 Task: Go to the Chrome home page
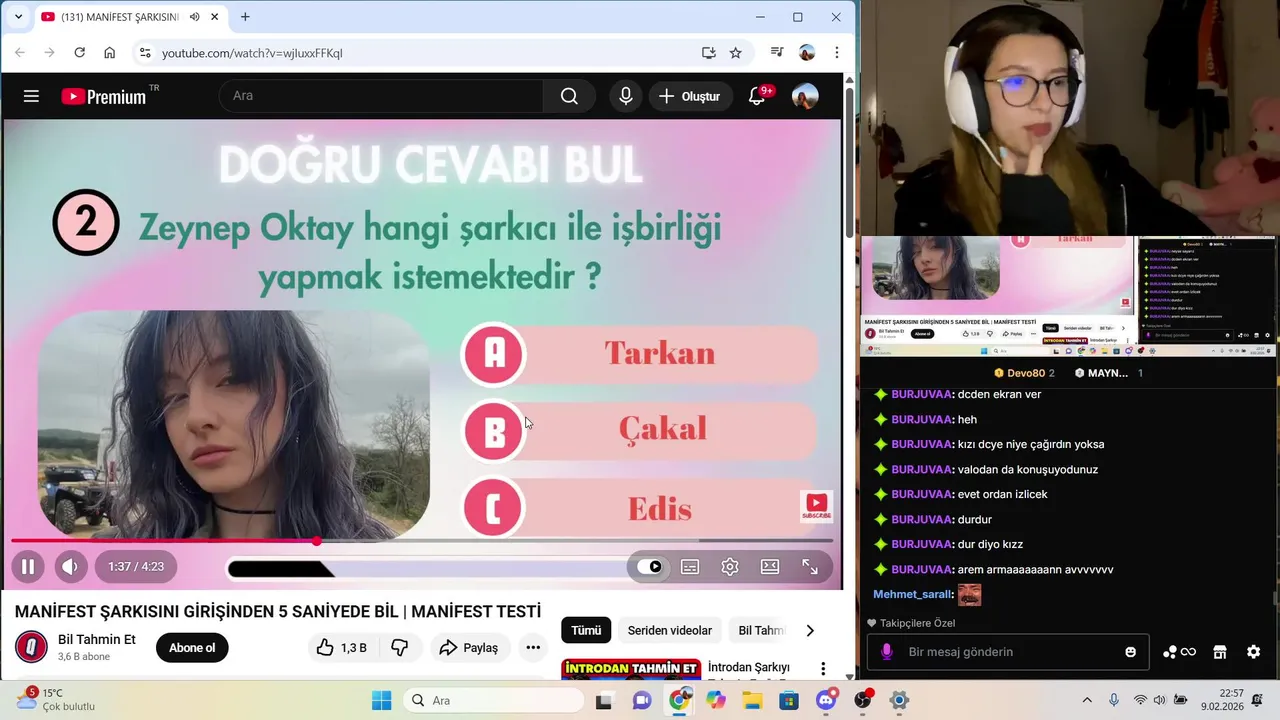110,53
